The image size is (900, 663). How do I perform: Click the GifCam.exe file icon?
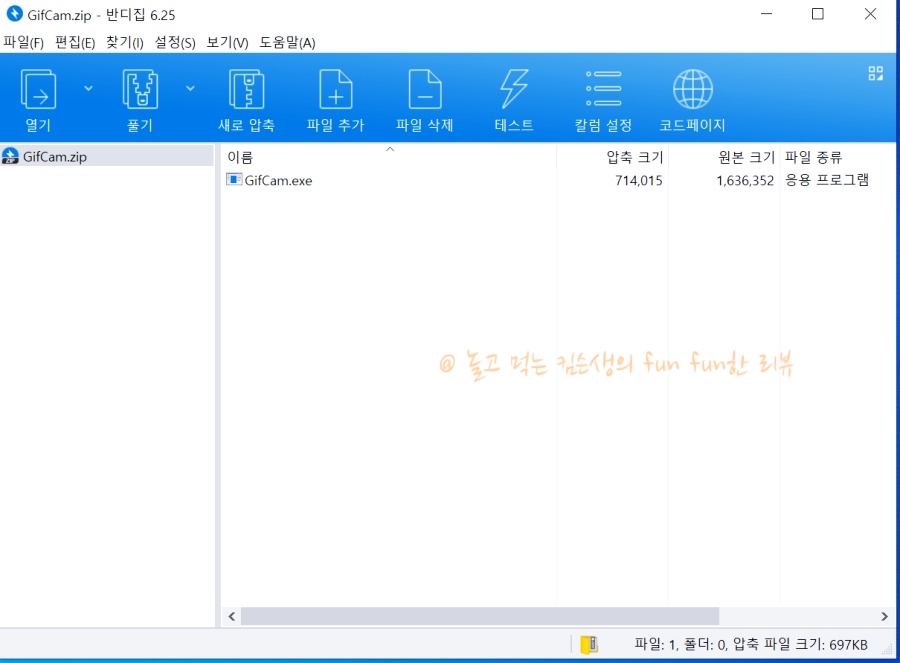point(234,180)
